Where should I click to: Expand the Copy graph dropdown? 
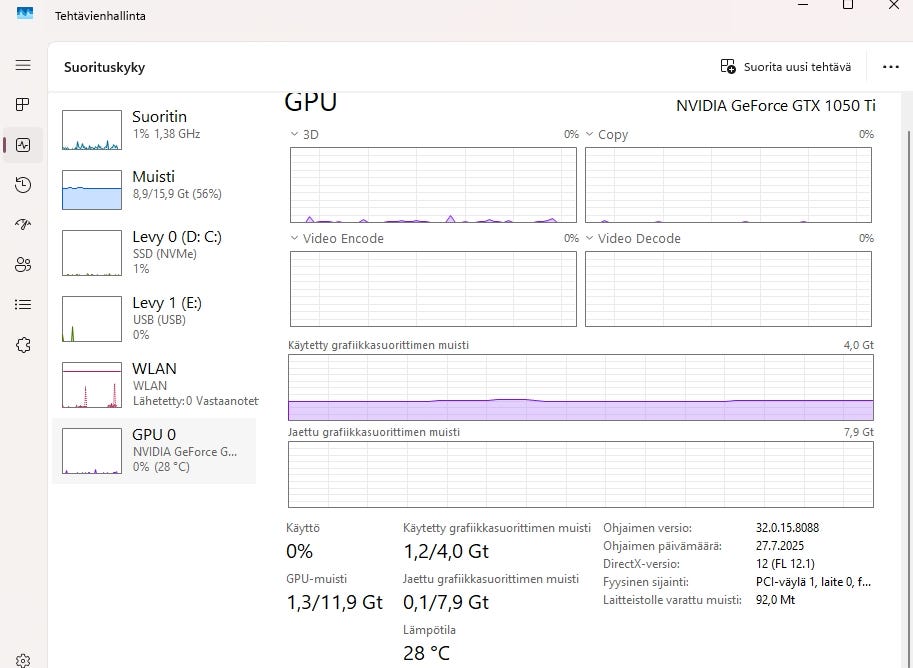pyautogui.click(x=590, y=134)
